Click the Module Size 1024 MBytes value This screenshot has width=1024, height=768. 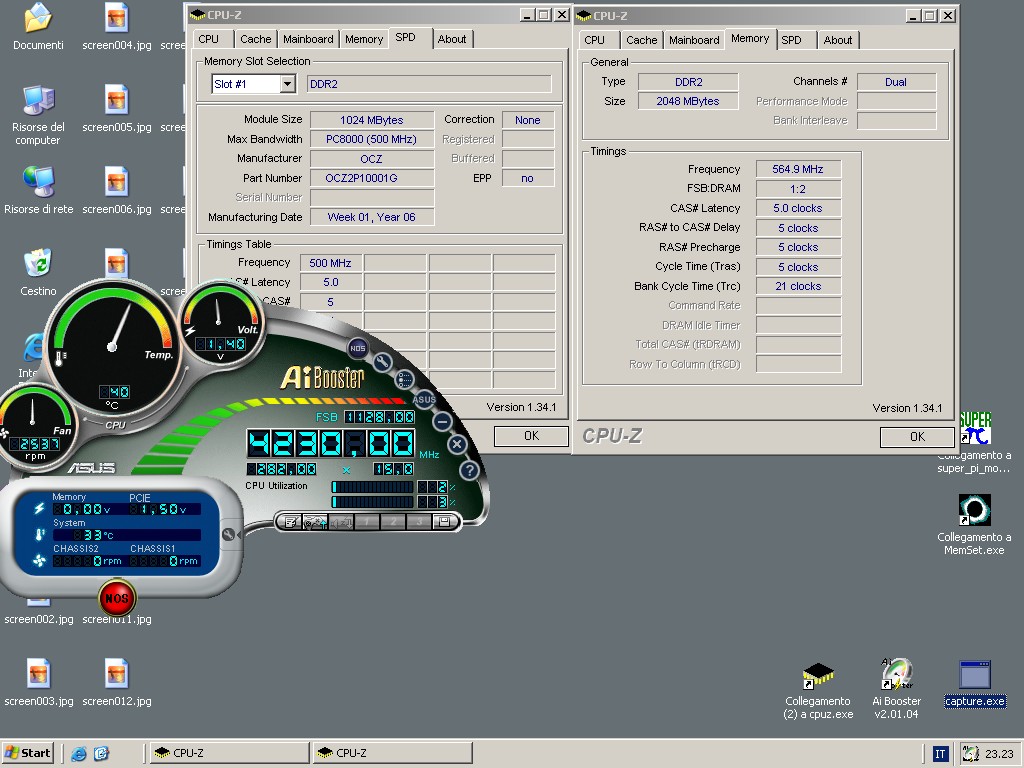pos(372,120)
